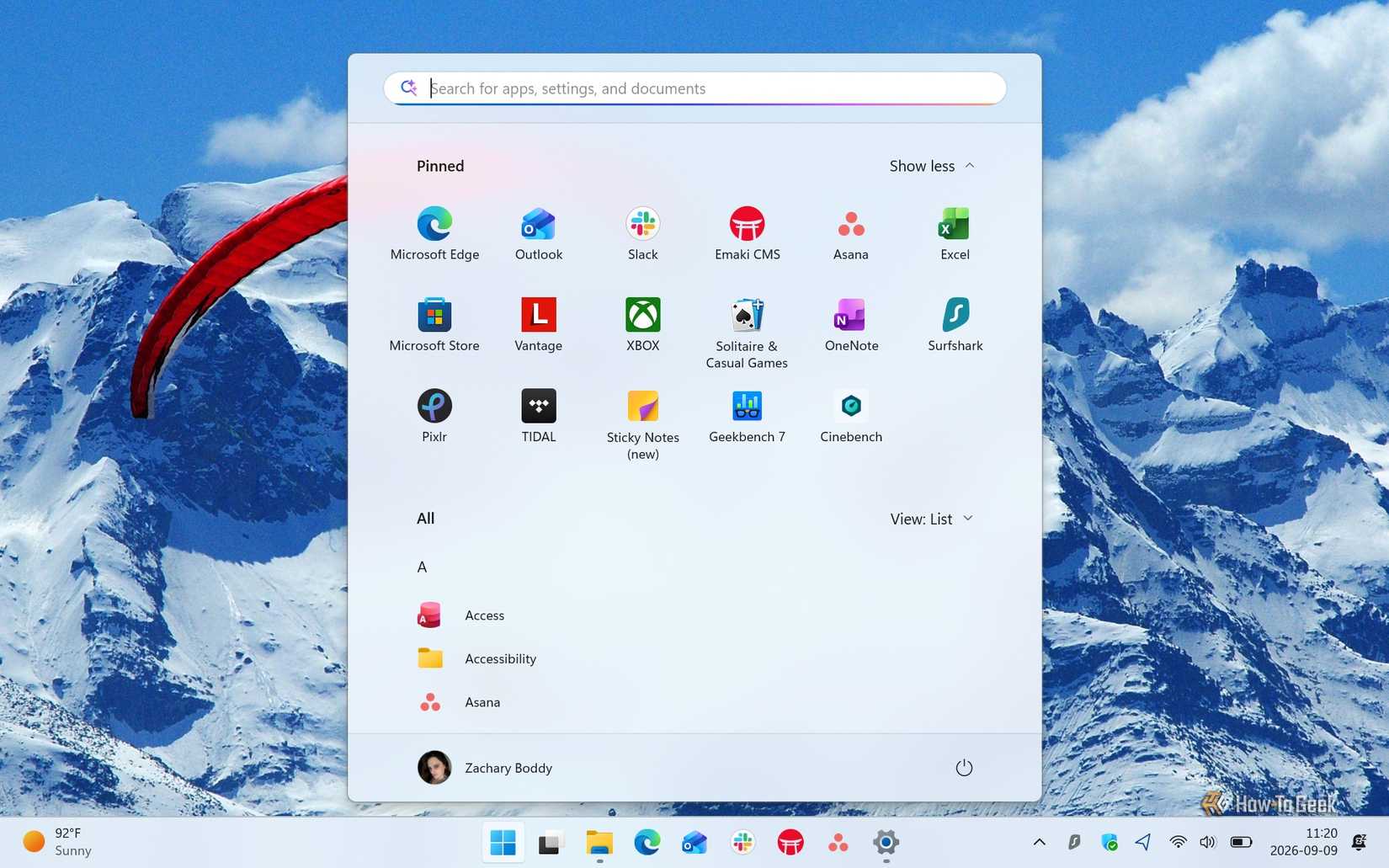Image resolution: width=1389 pixels, height=868 pixels.
Task: Open OneNote from pinned apps
Action: pyautogui.click(x=851, y=325)
